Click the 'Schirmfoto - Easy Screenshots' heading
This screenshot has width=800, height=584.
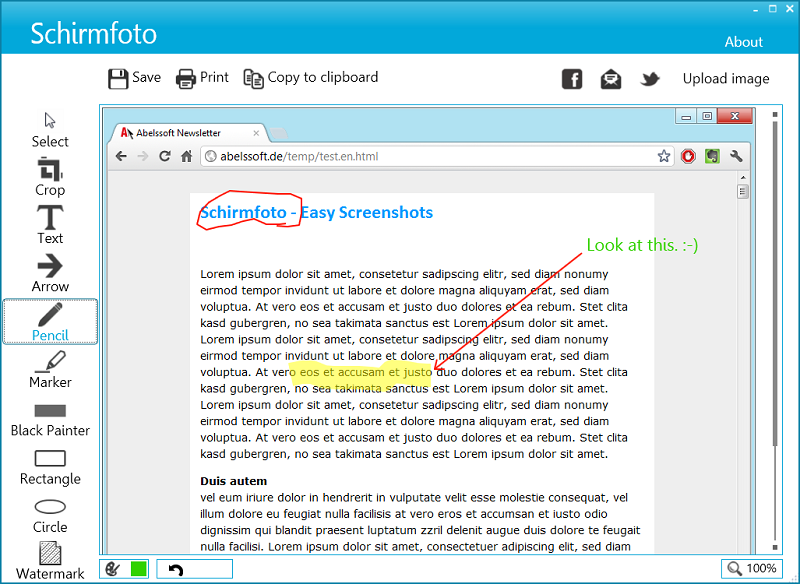(316, 212)
